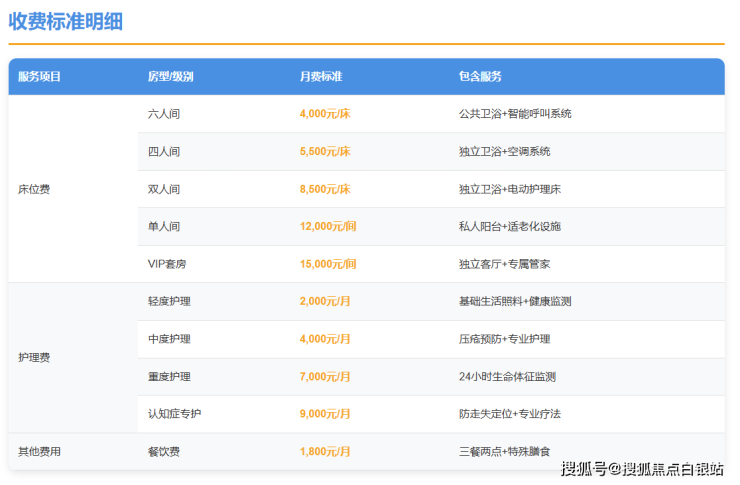The height and width of the screenshot is (485, 740).
Task: Click the 月费标准 column header
Action: (x=321, y=77)
